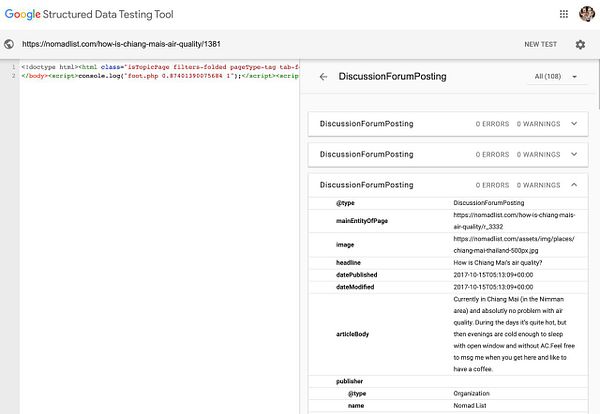Click the articleBody text value
This screenshot has width=600, height=414.
pos(516,335)
